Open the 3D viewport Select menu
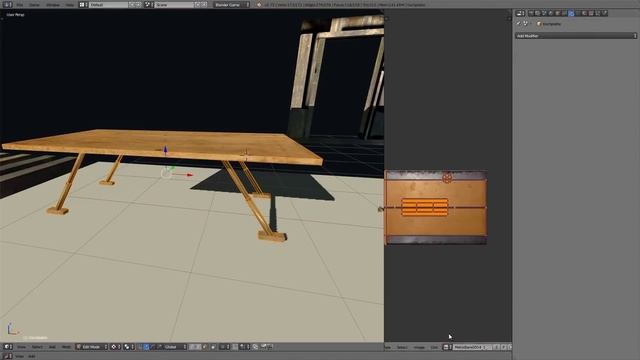 pyautogui.click(x=37, y=347)
